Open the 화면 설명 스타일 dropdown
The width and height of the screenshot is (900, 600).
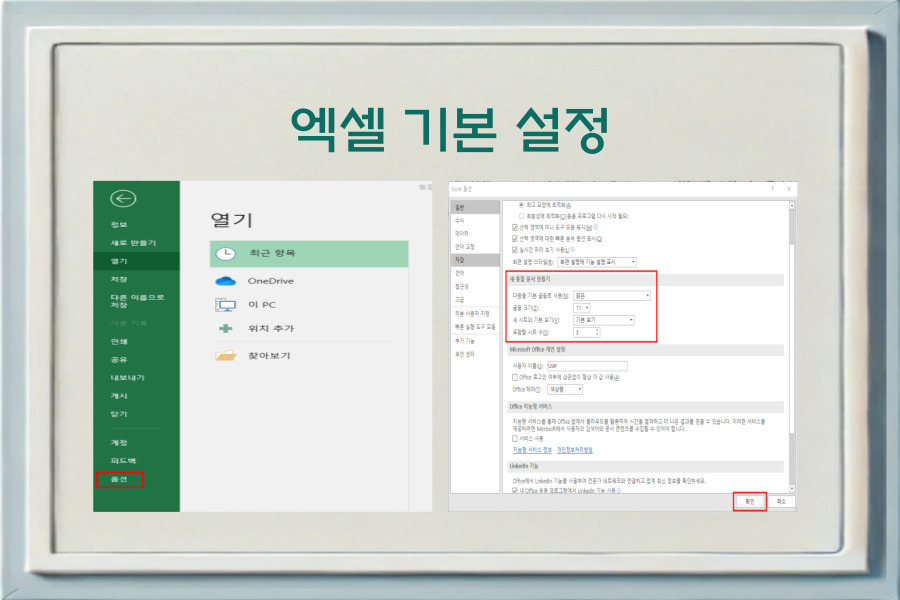597,262
